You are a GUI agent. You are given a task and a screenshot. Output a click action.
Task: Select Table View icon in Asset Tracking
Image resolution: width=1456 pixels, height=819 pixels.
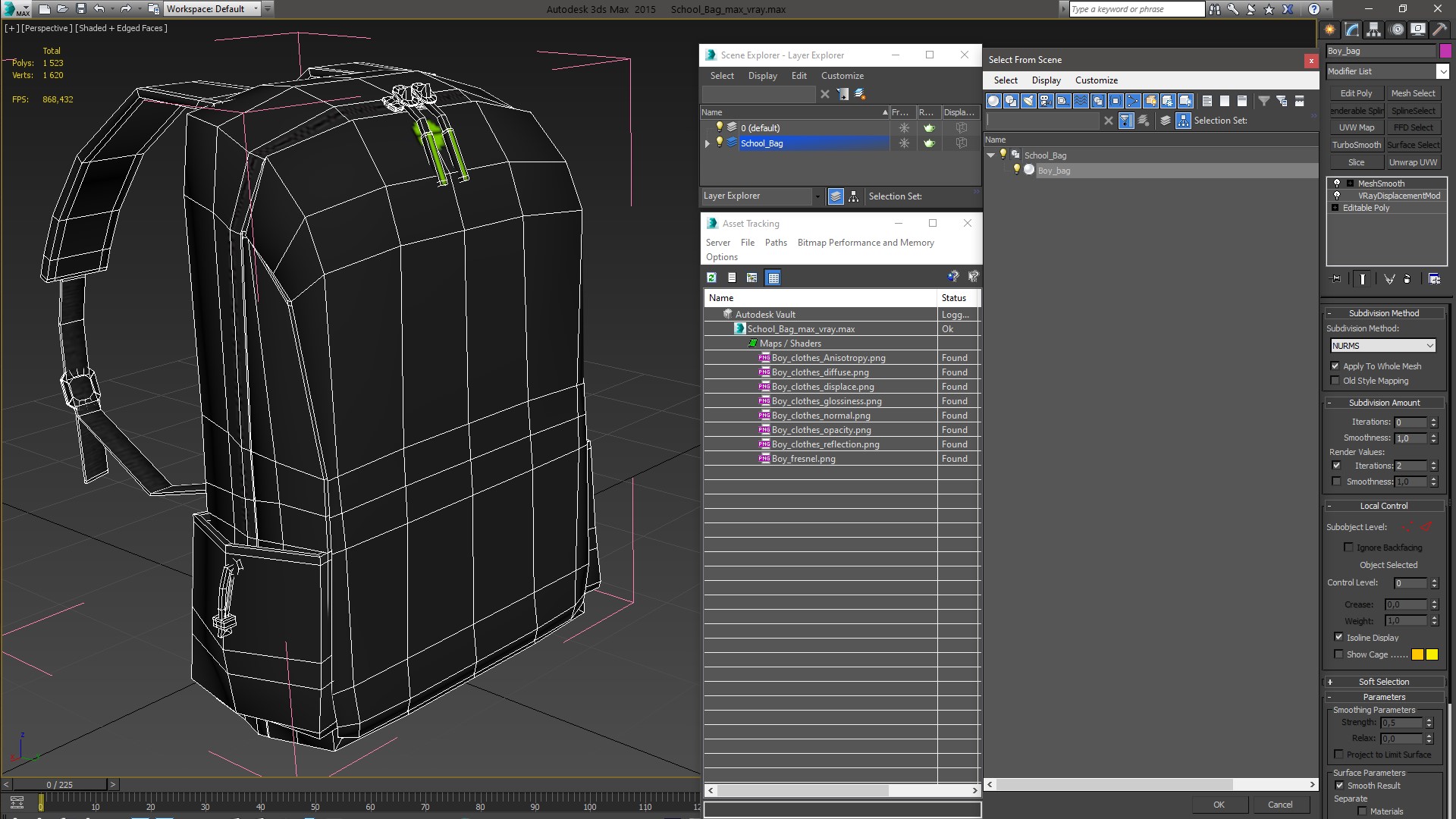(x=773, y=278)
